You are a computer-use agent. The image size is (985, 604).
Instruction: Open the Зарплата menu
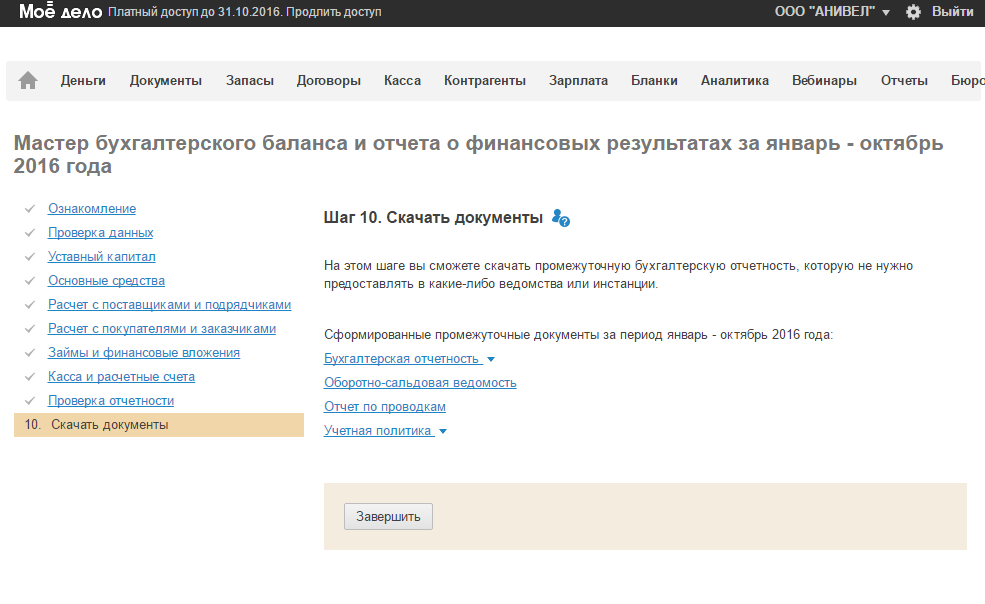578,81
